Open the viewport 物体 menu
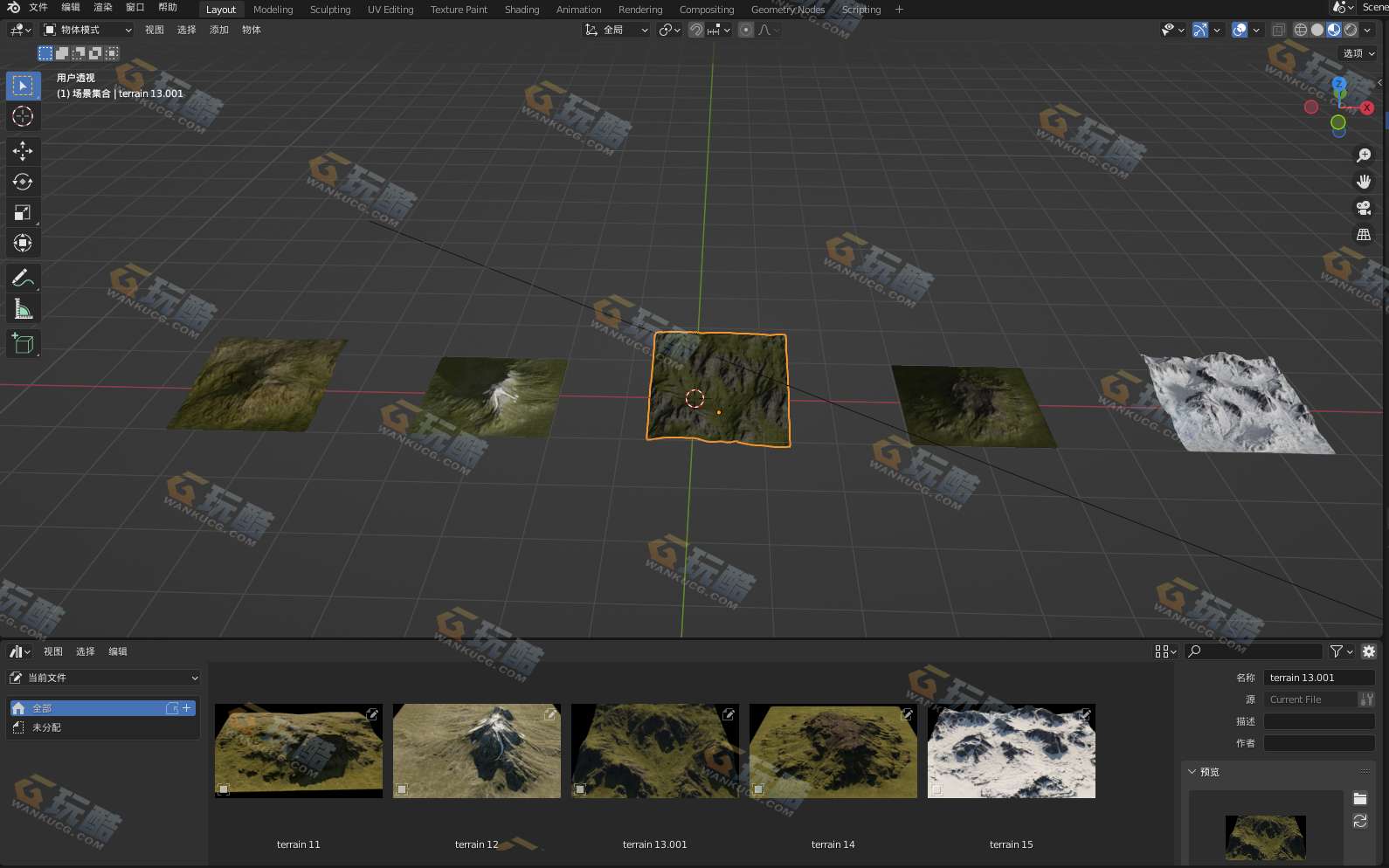Screen dimensions: 1389x868 click(x=252, y=30)
